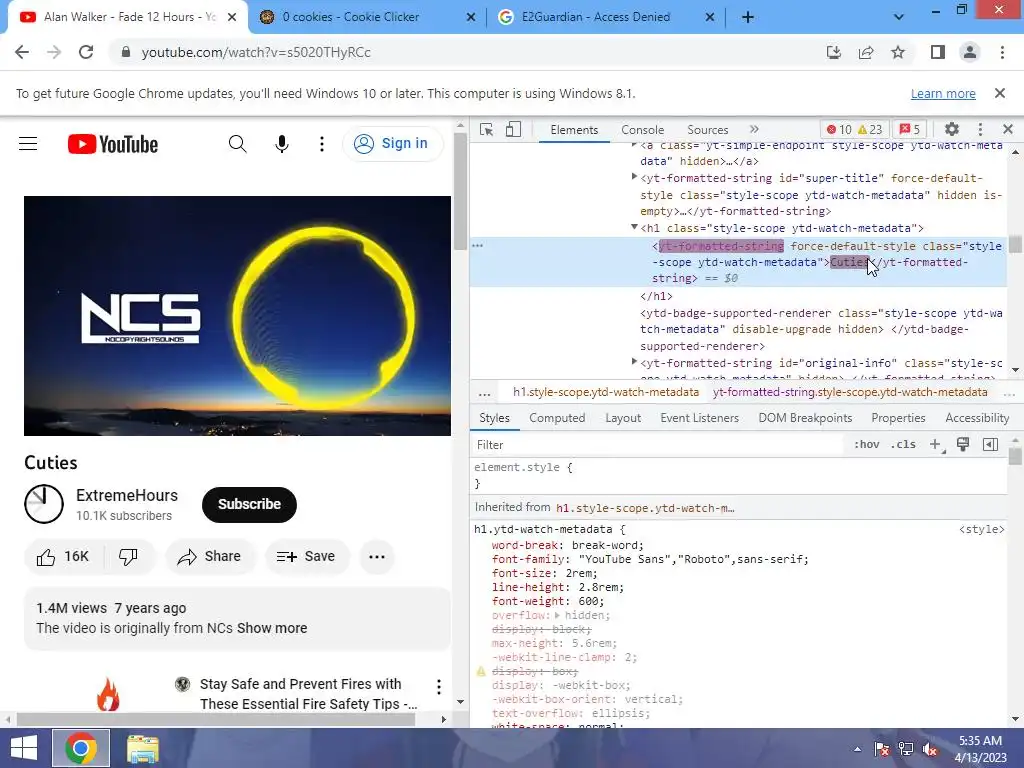Select the Computed styles tab
The width and height of the screenshot is (1024, 768).
[557, 418]
